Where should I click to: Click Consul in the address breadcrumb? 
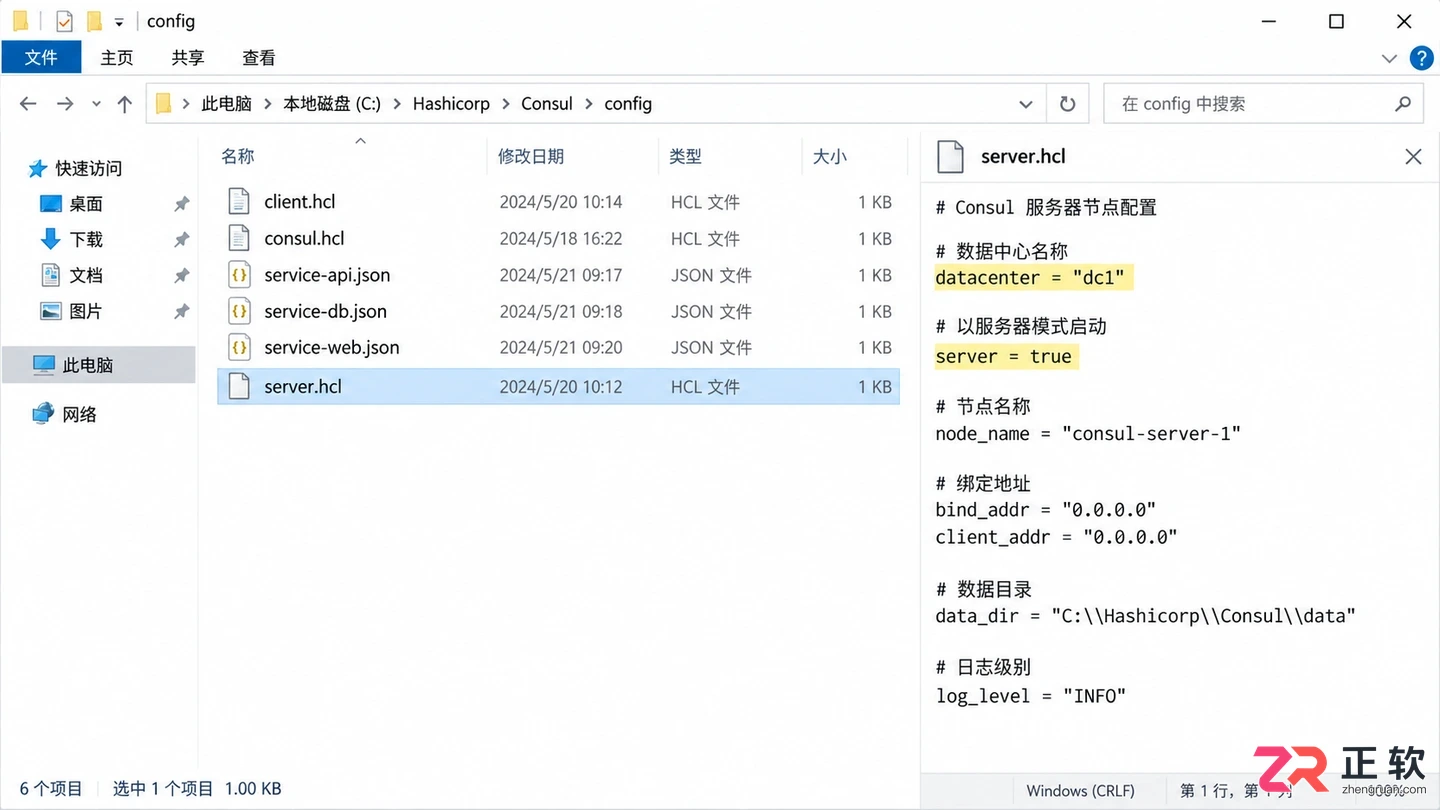pos(547,104)
